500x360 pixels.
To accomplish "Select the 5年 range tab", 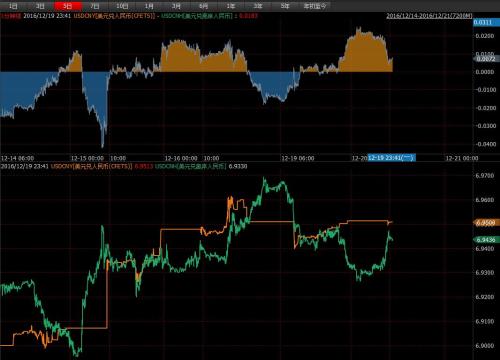I will tap(285, 6).
